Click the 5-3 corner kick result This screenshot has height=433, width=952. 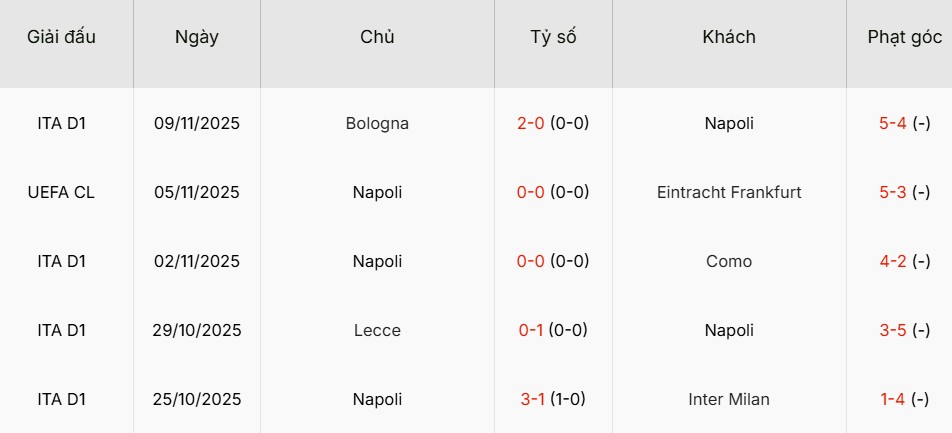(x=892, y=192)
